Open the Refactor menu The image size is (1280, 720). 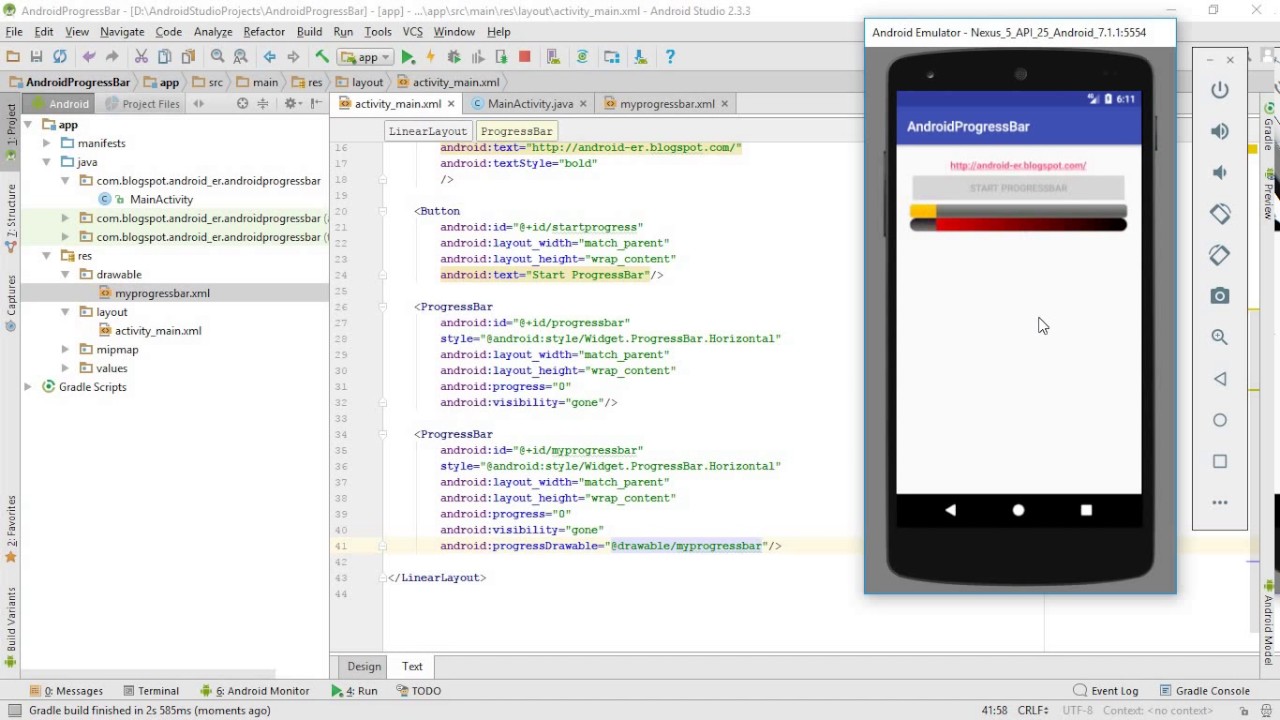coord(264,32)
